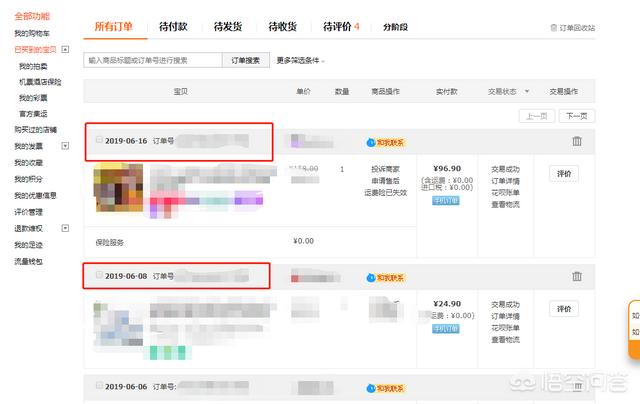
Task: Contact seller via 和我联系 on 2019-06-06 order
Action: click(385, 388)
